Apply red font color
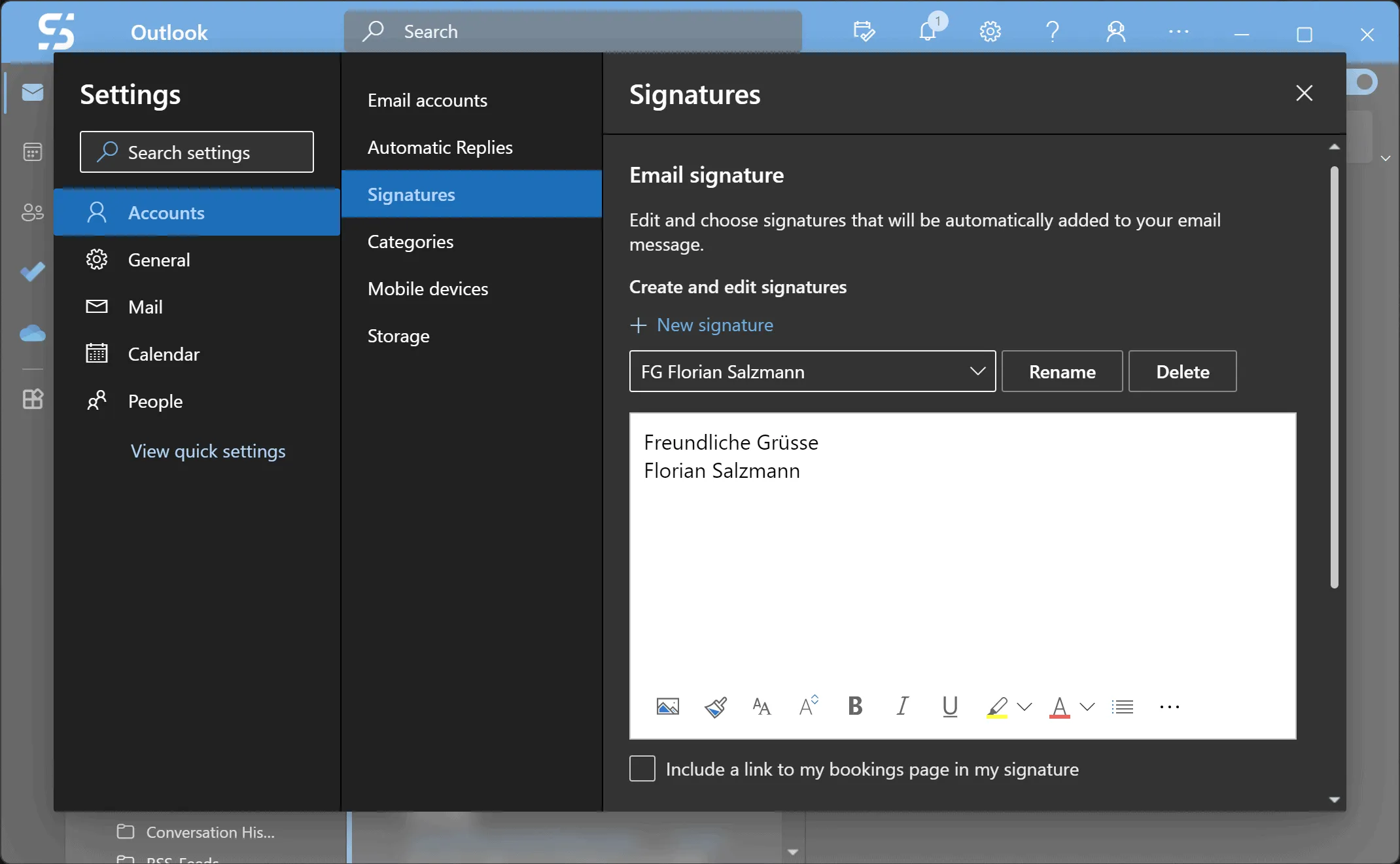This screenshot has height=864, width=1400. [x=1059, y=707]
